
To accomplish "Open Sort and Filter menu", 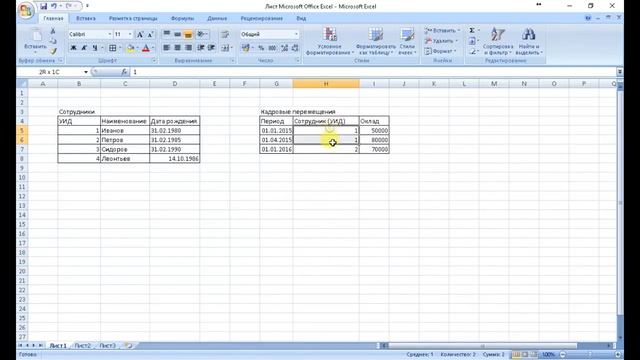I will pos(498,41).
